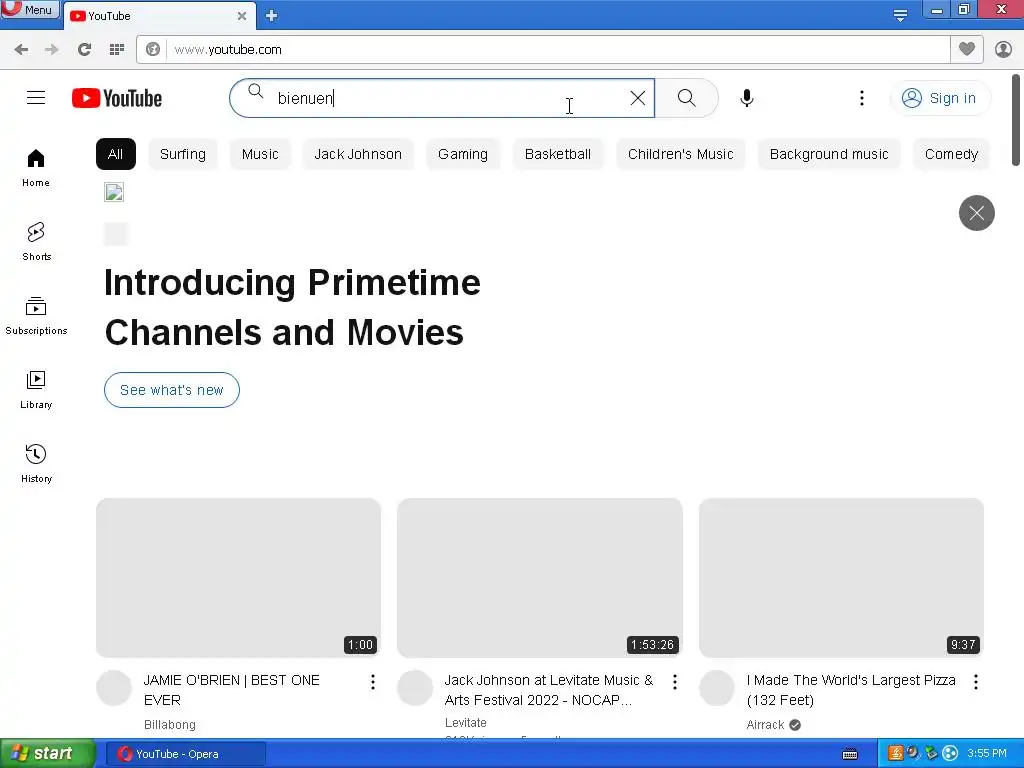Click the keyboard icon in taskbar
This screenshot has height=768, width=1024.
click(850, 754)
